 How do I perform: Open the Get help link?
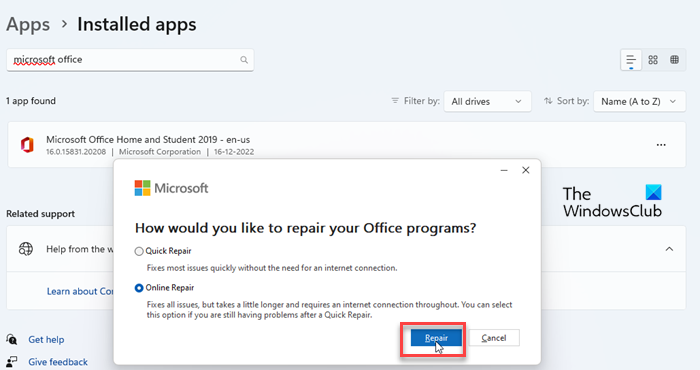(46, 340)
